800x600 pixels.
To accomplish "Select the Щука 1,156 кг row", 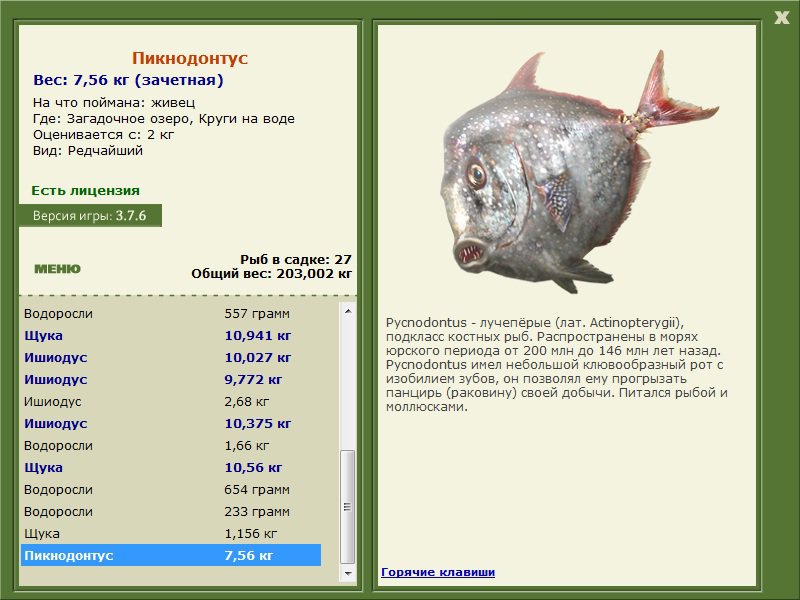I will (171, 533).
